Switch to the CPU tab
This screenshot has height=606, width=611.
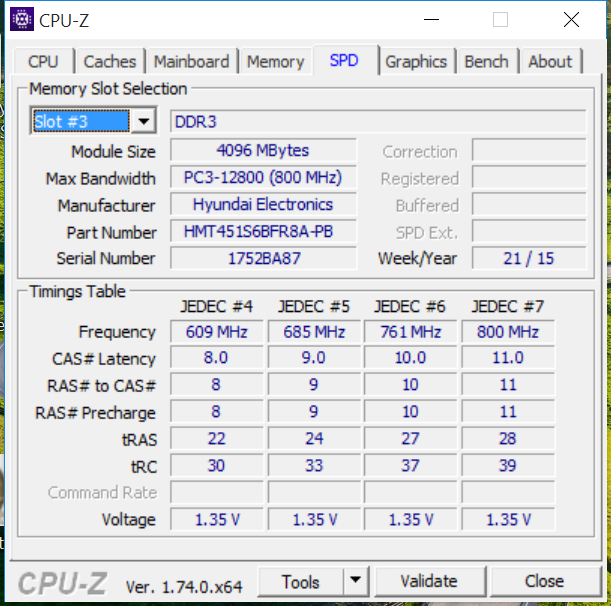[x=43, y=62]
